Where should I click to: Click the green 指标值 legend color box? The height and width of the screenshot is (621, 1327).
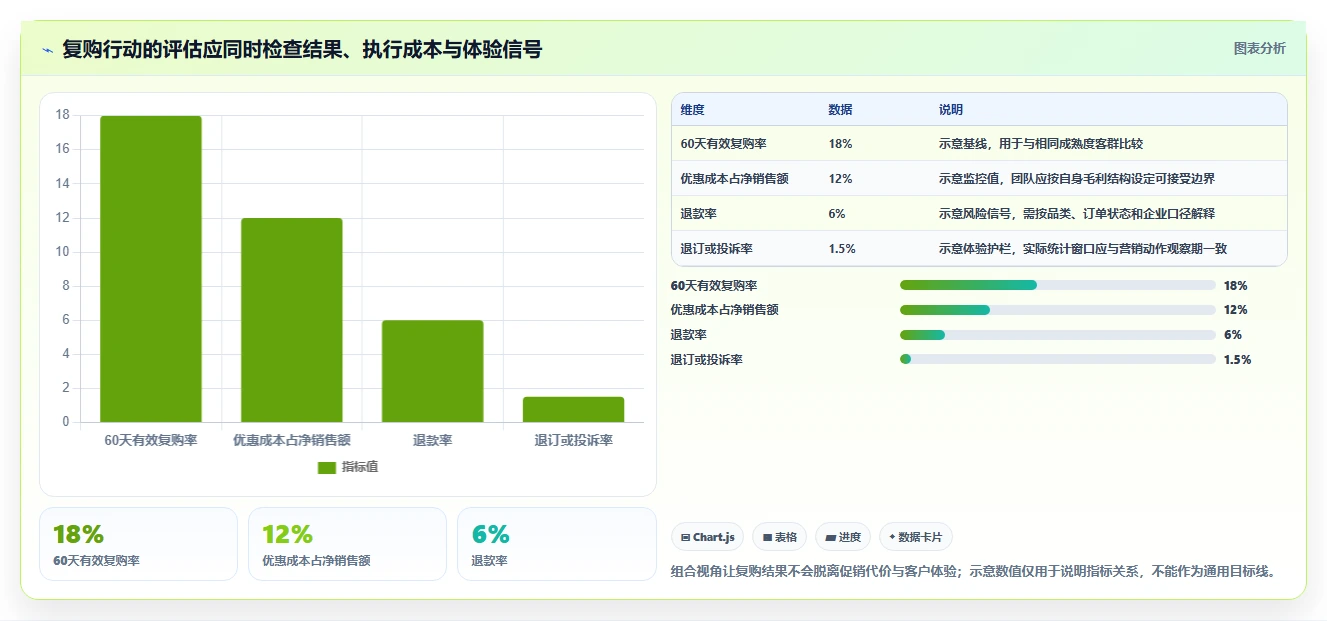tap(327, 467)
